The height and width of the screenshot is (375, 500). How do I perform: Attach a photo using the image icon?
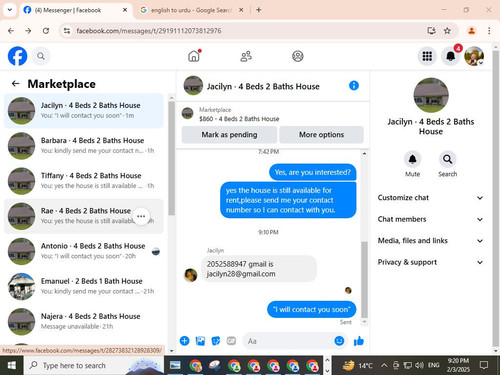point(200,341)
